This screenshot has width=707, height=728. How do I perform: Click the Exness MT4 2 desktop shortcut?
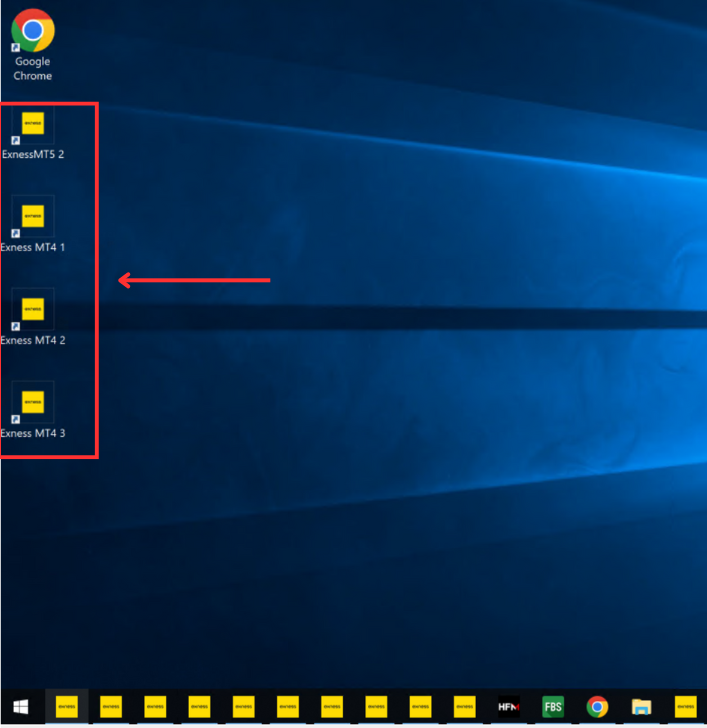coord(32,319)
